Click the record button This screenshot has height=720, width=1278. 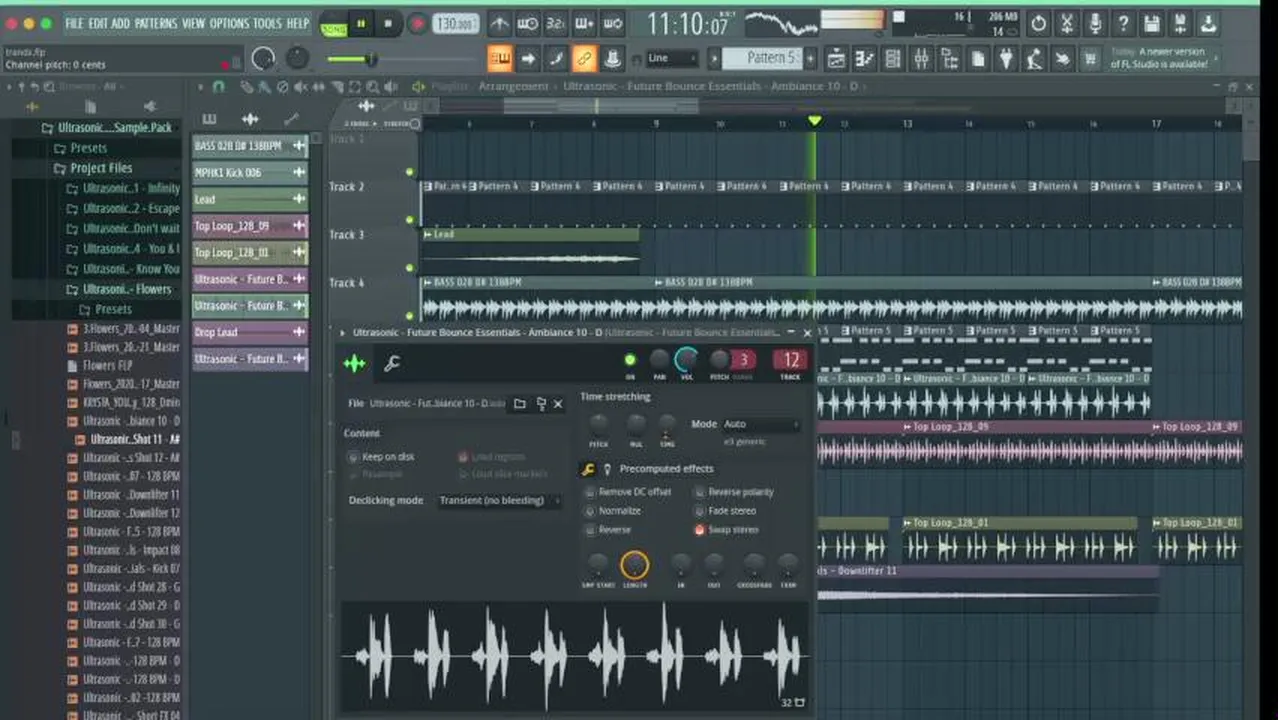(x=417, y=24)
